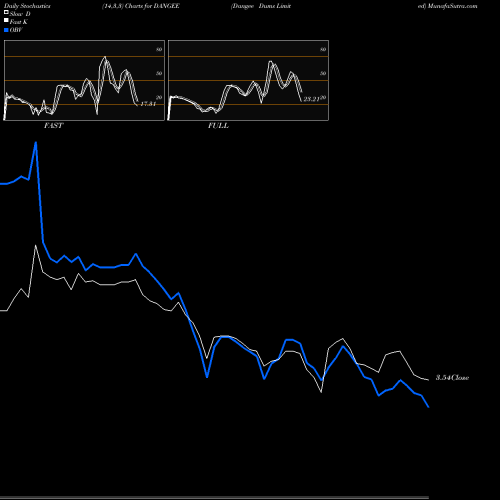
Task: Click the Slow D legend swatch
Action: pyautogui.click(x=6, y=13)
